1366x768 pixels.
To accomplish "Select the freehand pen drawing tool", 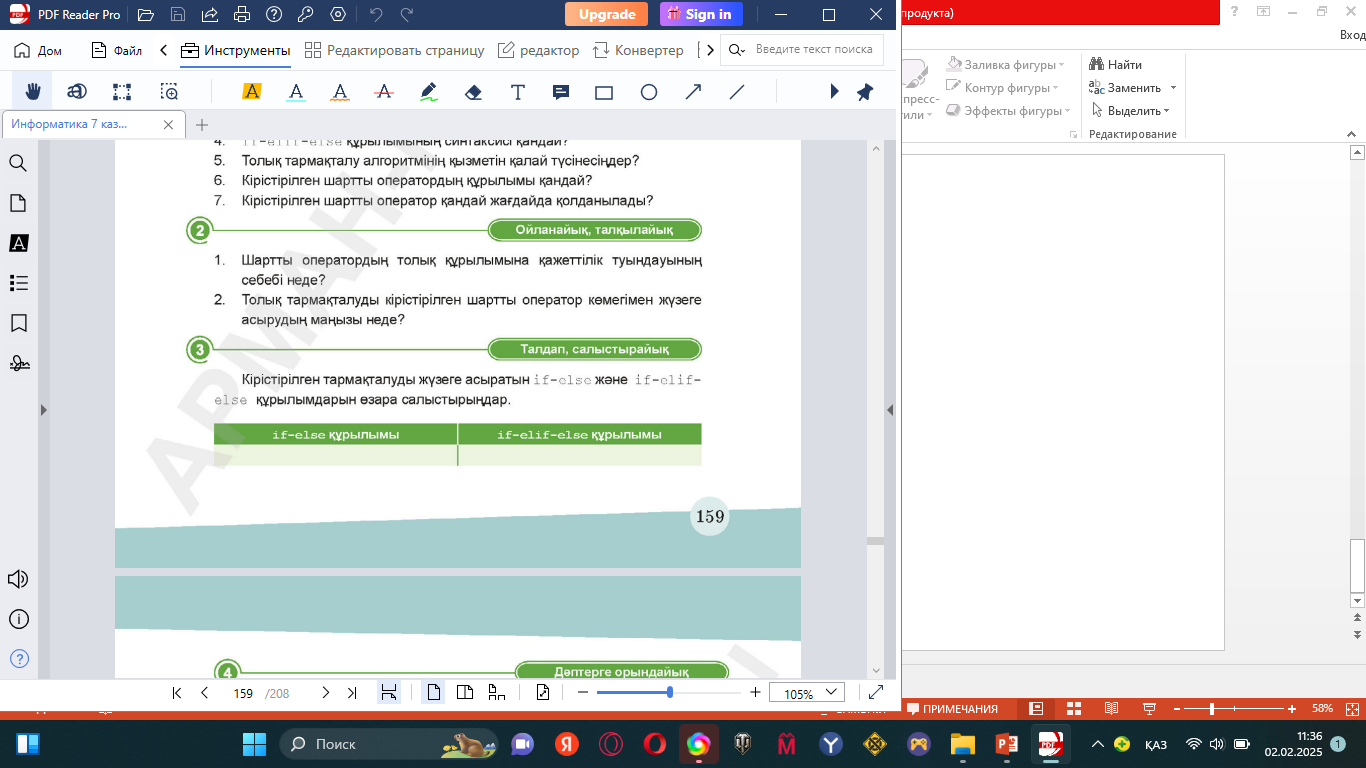I will 429,92.
